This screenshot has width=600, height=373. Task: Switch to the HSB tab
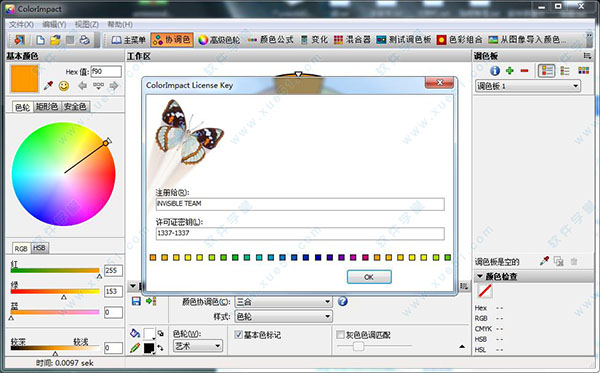coord(39,248)
